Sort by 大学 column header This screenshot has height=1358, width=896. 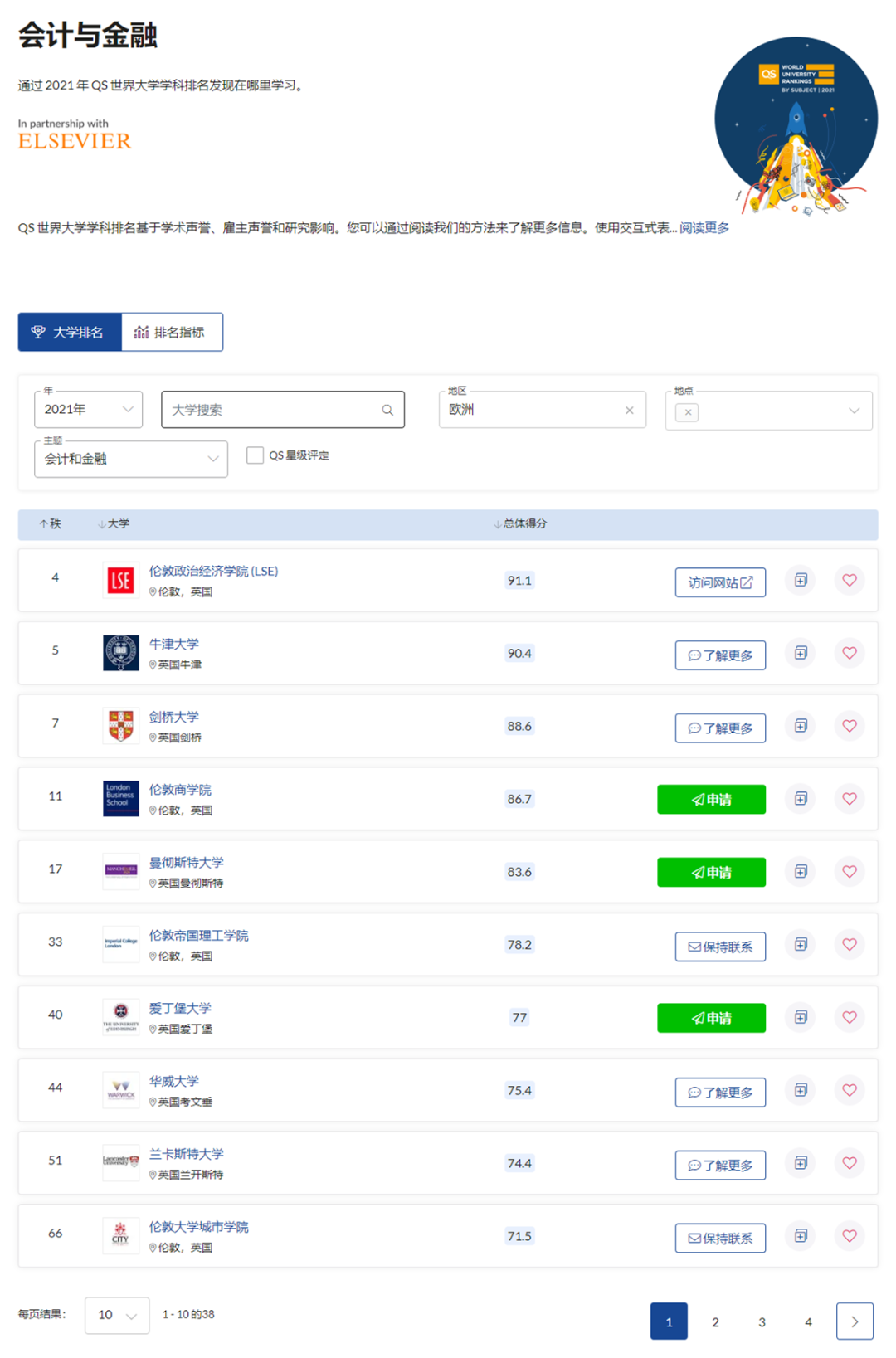point(114,523)
